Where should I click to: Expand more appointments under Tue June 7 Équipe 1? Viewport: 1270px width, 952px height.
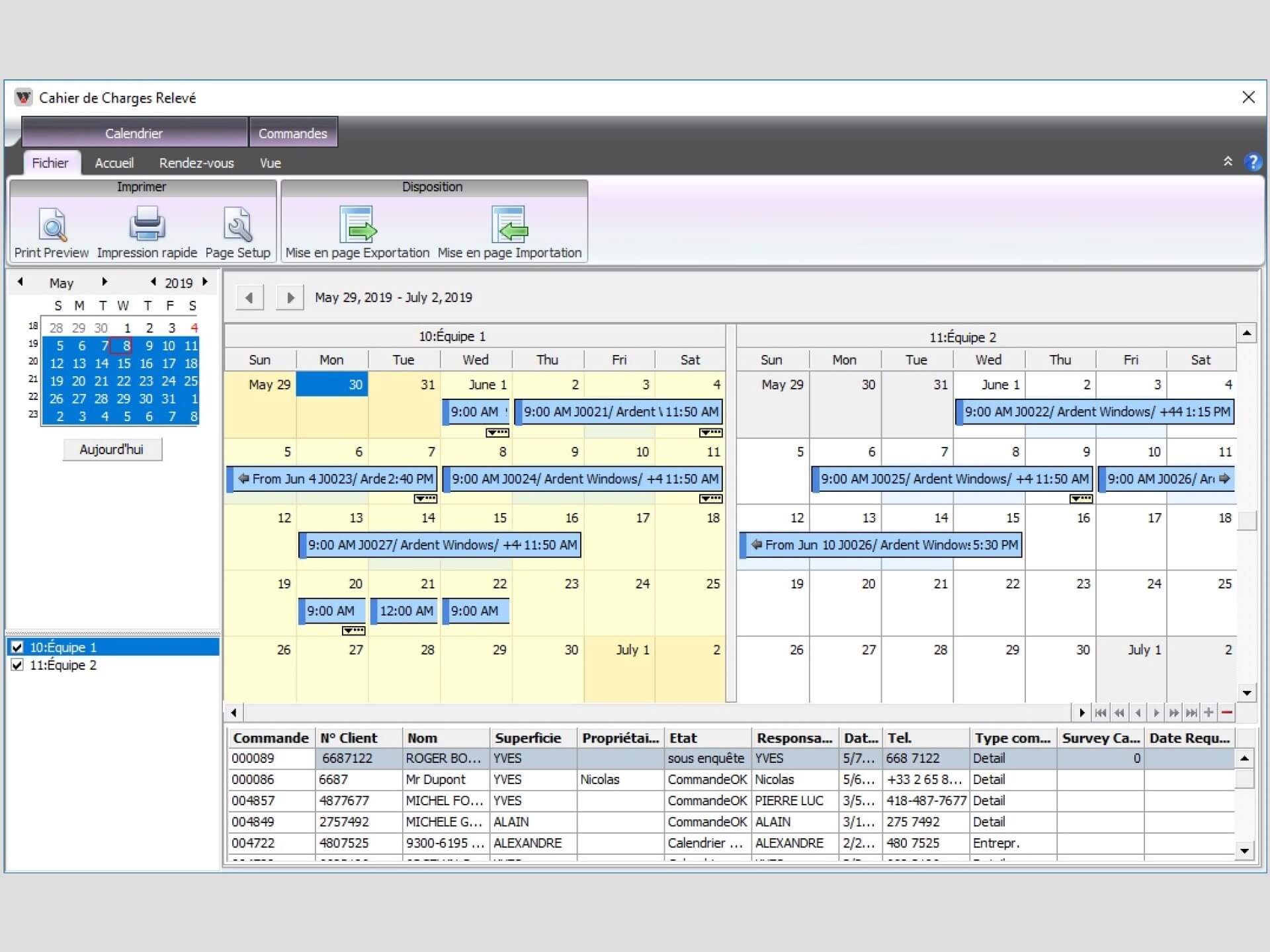coord(426,498)
